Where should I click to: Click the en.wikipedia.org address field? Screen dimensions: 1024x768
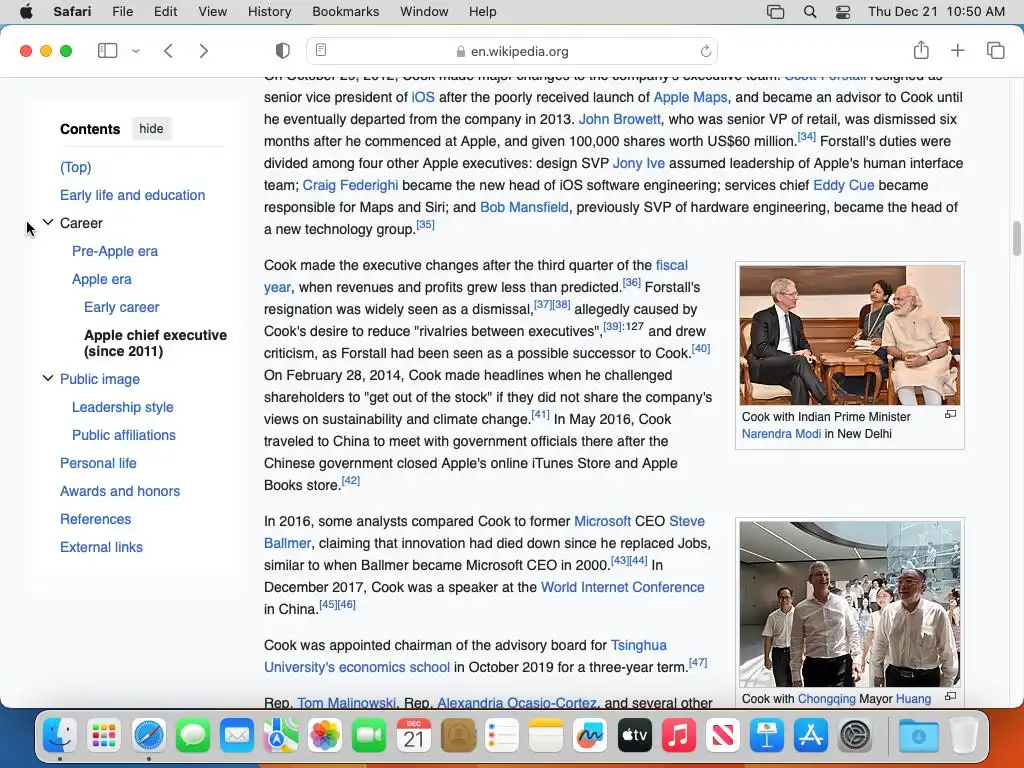(512, 51)
